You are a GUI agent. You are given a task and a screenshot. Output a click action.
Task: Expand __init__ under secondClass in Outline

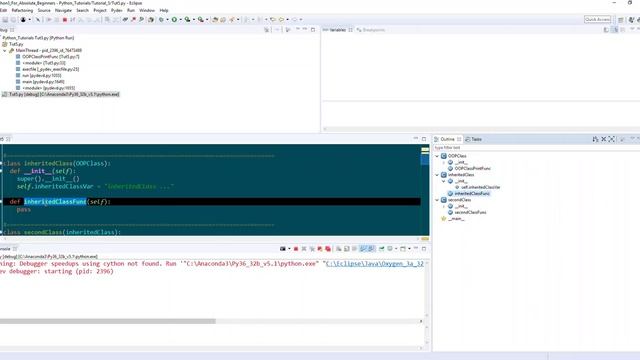444,206
